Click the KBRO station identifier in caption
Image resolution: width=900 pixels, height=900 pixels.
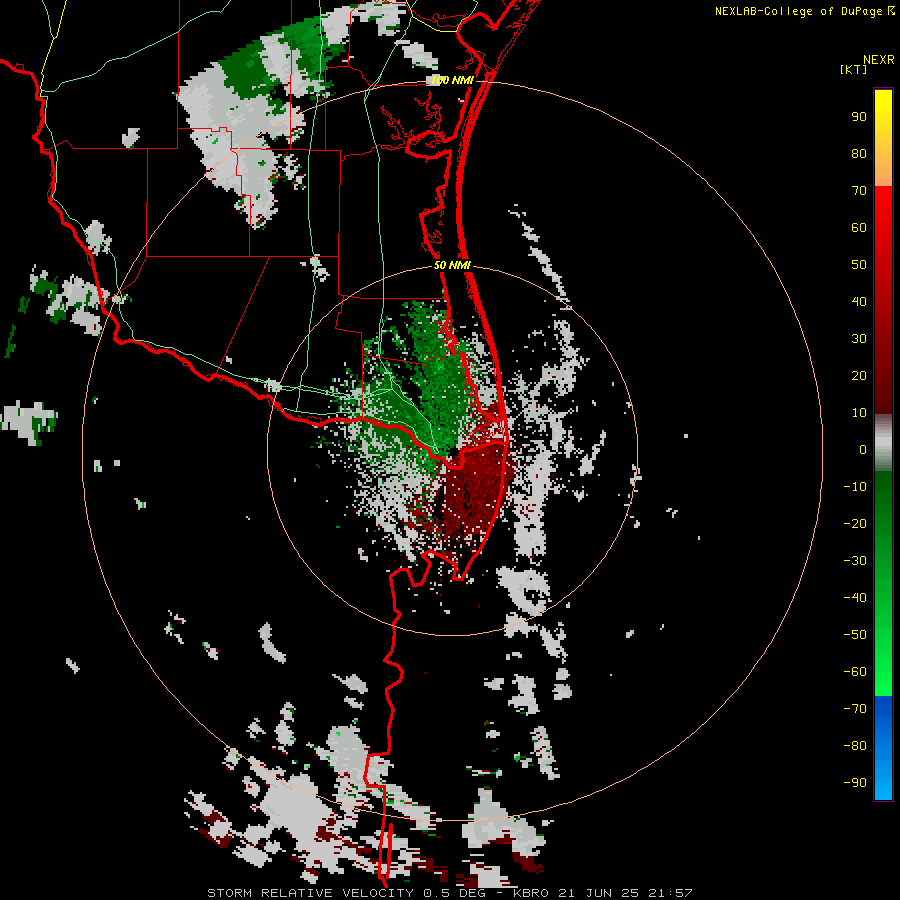click(532, 893)
